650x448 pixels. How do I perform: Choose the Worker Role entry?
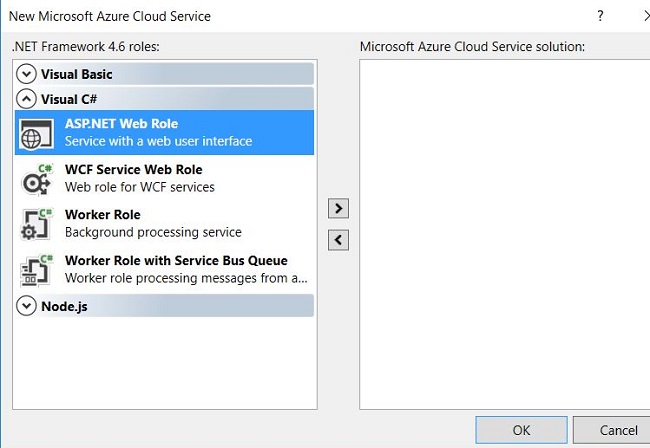102,215
